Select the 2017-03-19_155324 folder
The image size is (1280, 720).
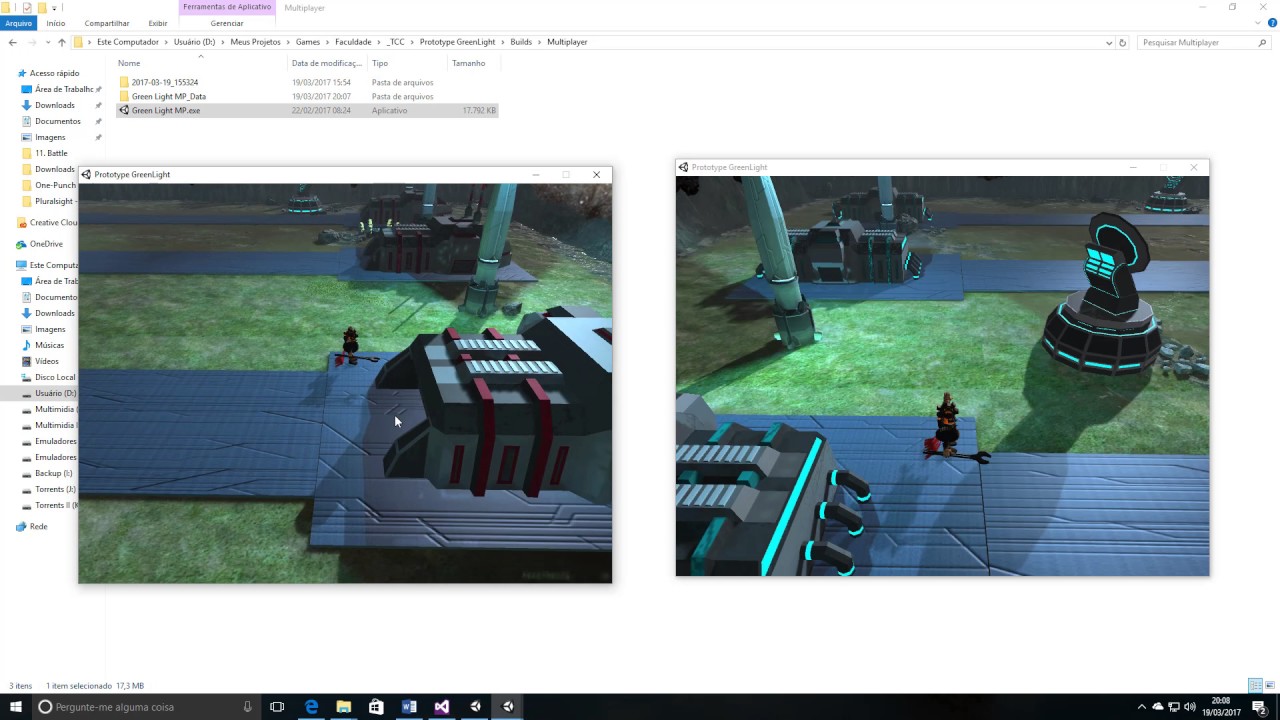[x=165, y=82]
